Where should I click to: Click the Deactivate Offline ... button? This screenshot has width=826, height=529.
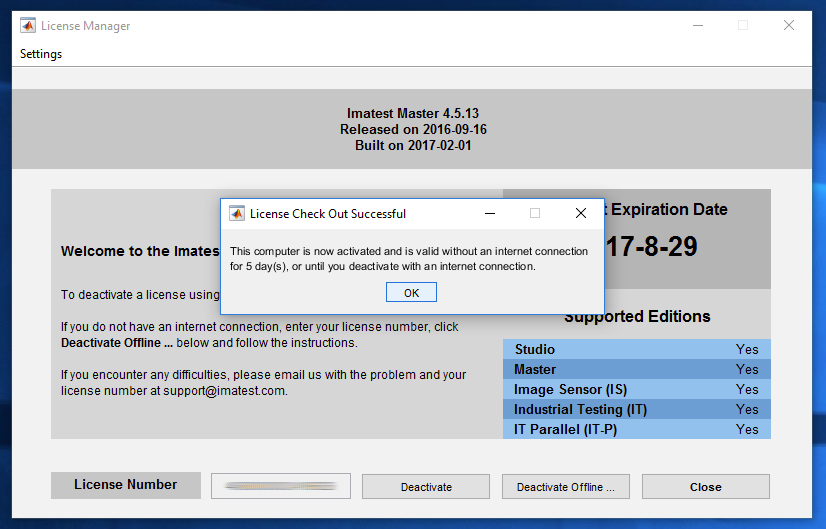tap(565, 487)
